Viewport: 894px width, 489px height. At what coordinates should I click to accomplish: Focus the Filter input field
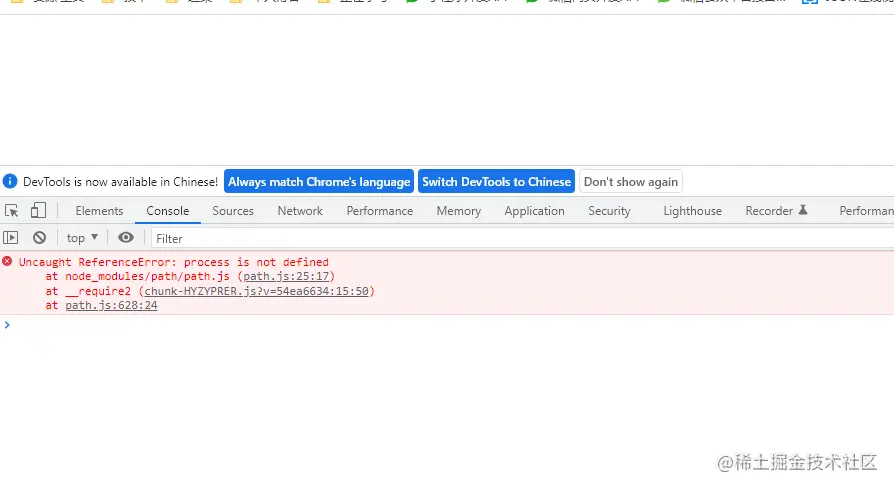pos(522,238)
